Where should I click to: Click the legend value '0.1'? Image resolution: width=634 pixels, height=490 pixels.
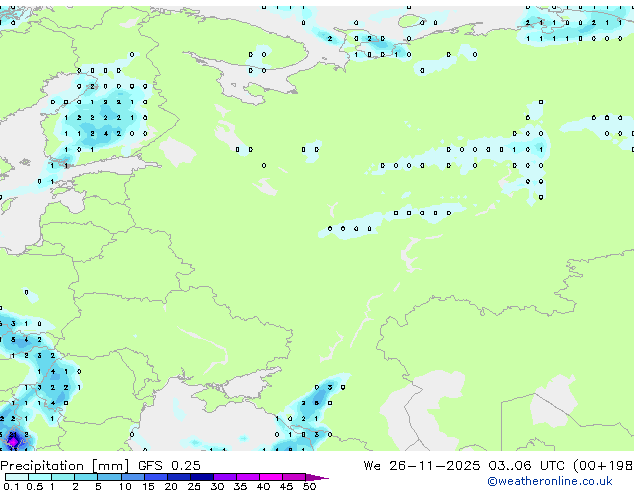click(x=11, y=486)
